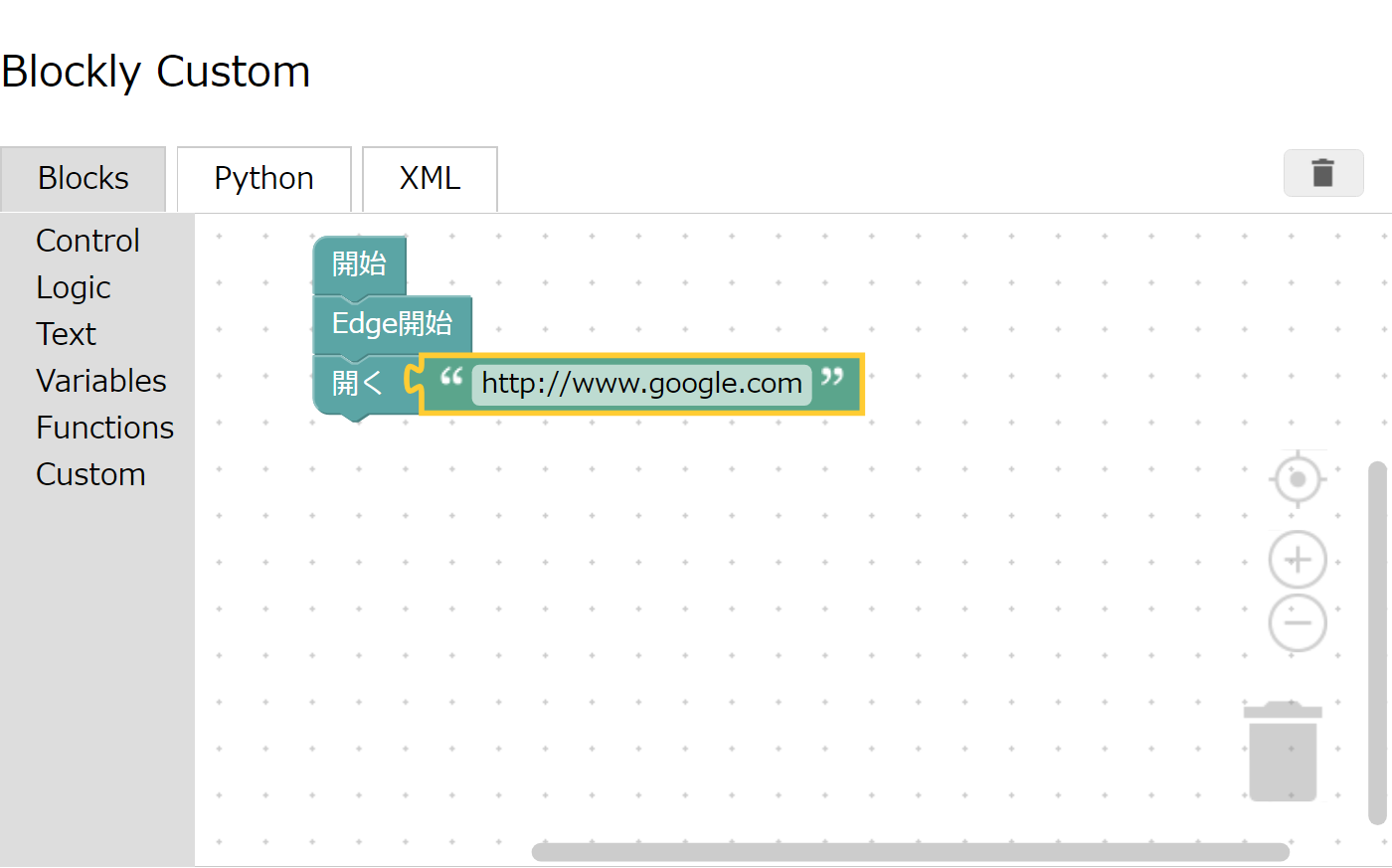Select the 開始 block
Image resolution: width=1392 pixels, height=868 pixels.
(358, 263)
